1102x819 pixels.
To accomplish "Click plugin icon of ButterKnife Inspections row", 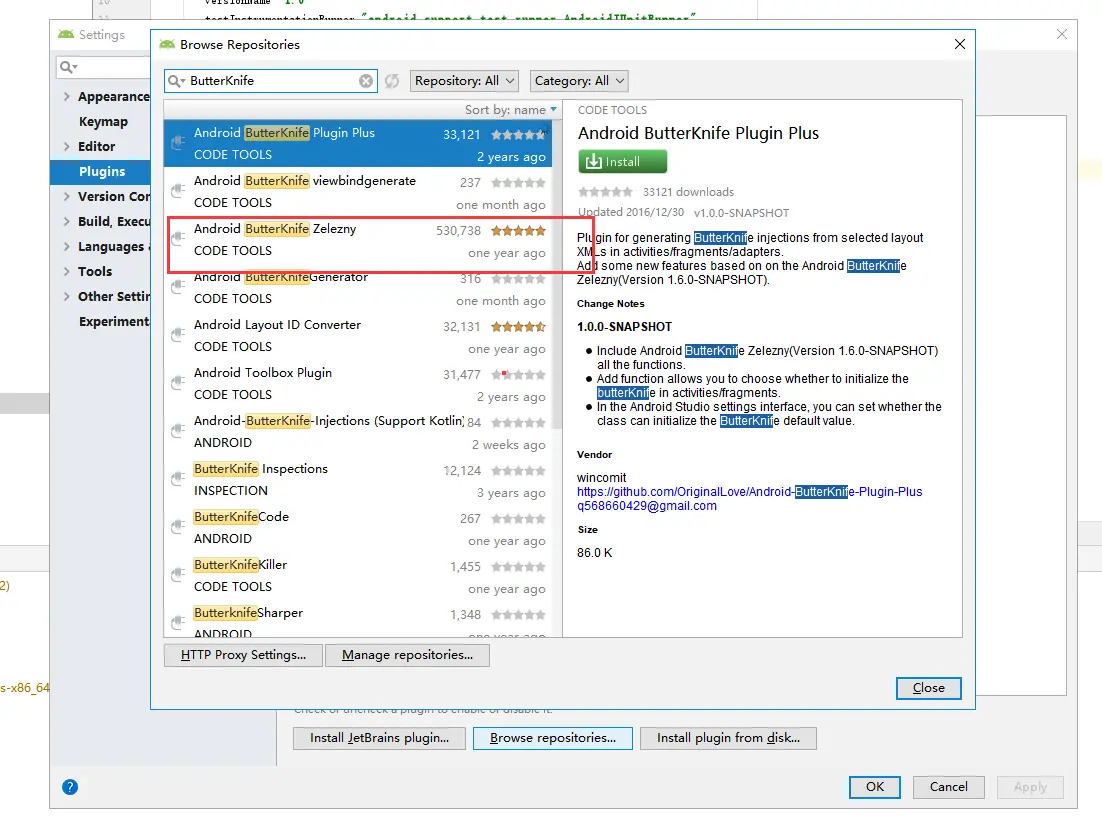I will click(x=178, y=479).
